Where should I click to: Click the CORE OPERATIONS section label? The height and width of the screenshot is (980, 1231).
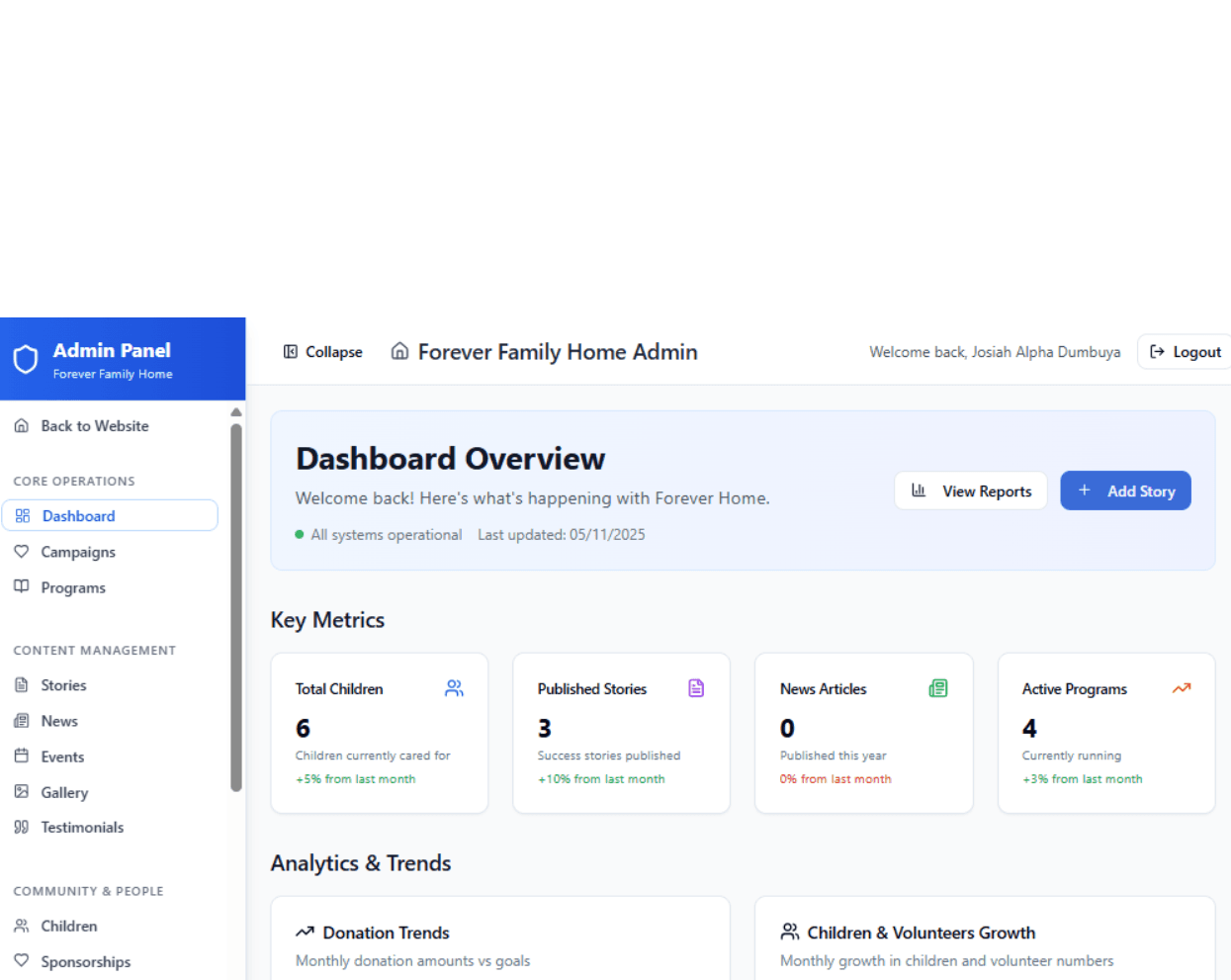point(74,481)
